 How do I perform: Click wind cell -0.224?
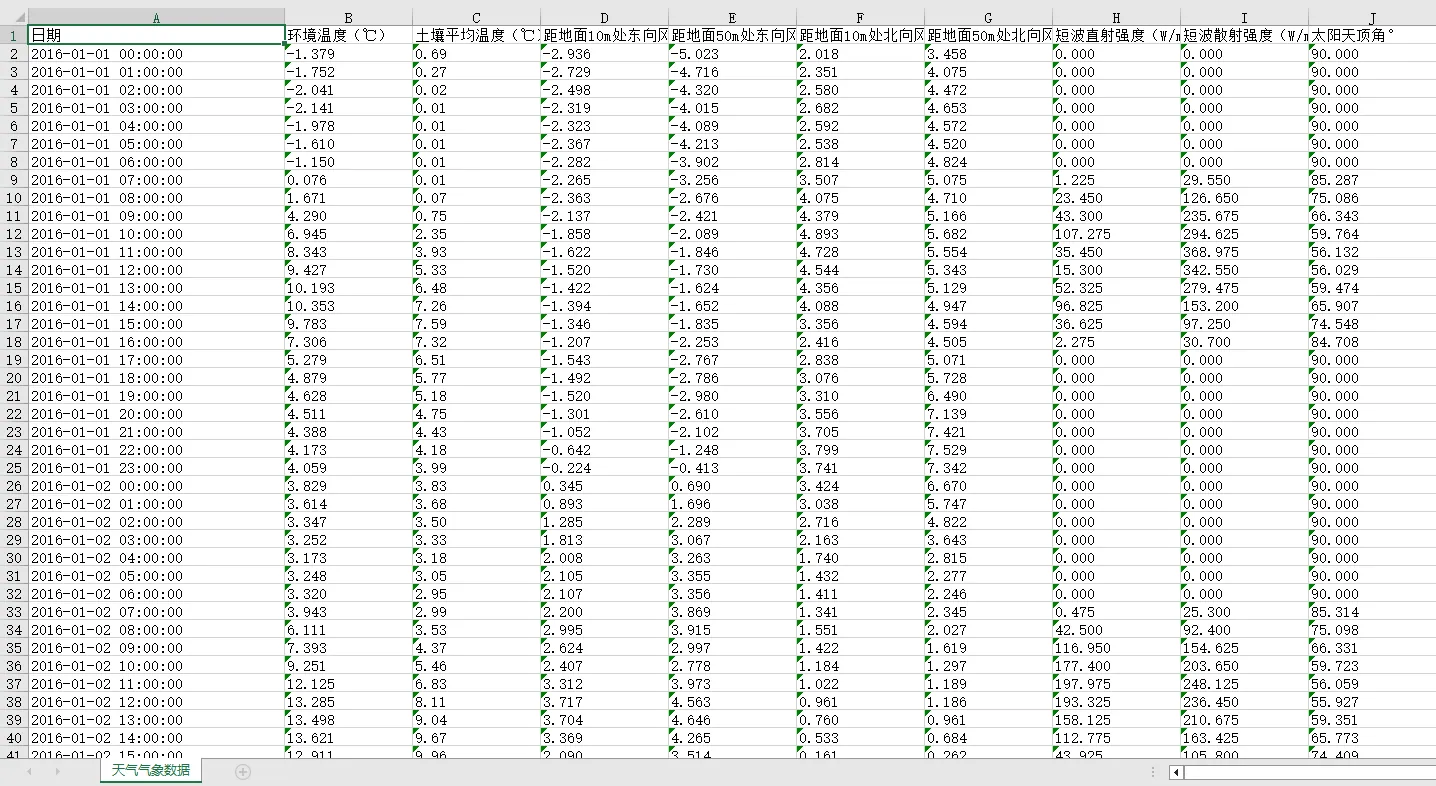pyautogui.click(x=604, y=468)
